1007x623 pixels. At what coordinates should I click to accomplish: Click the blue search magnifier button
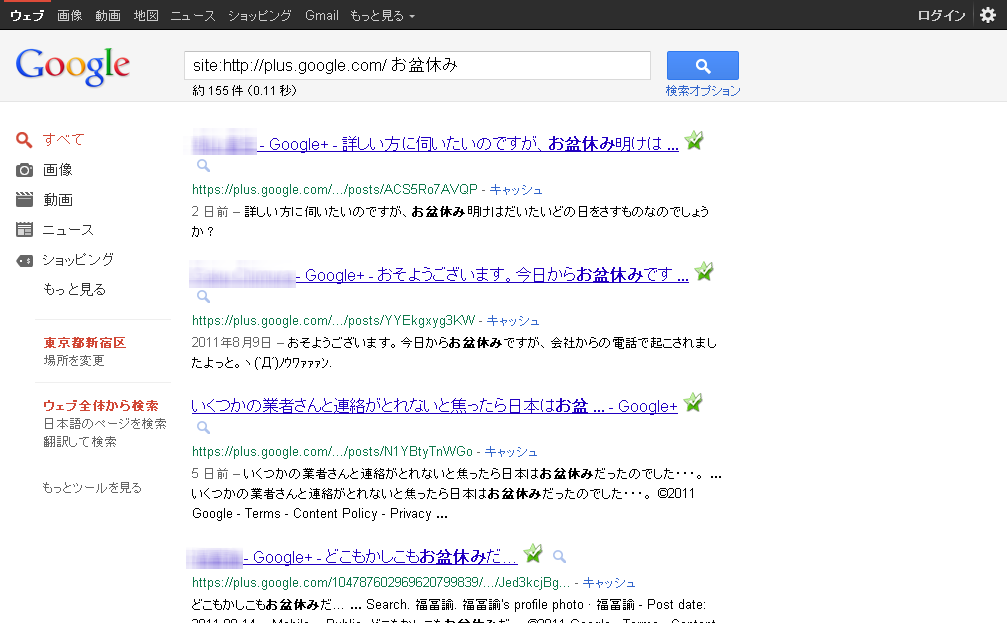coord(702,66)
